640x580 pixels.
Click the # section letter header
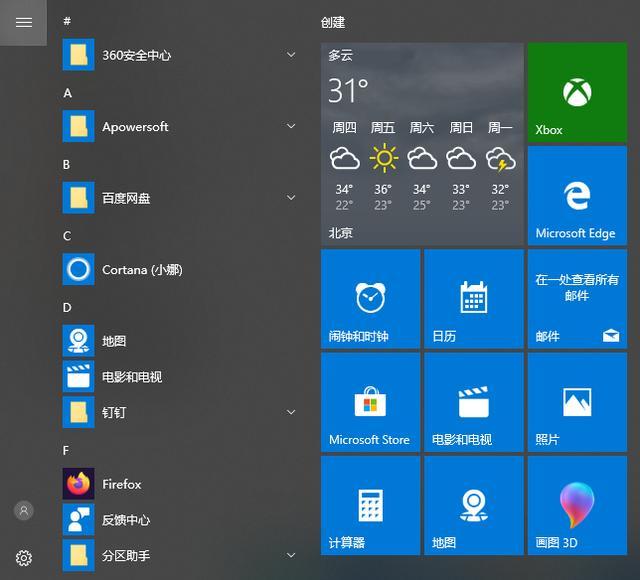67,21
